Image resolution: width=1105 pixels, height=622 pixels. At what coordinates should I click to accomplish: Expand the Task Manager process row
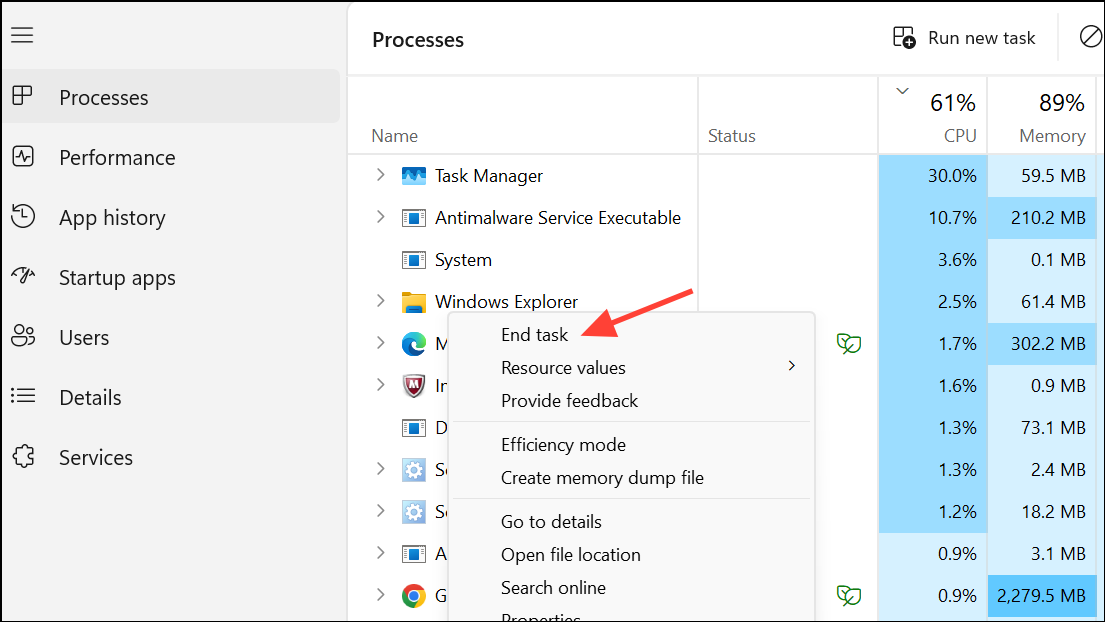[380, 175]
